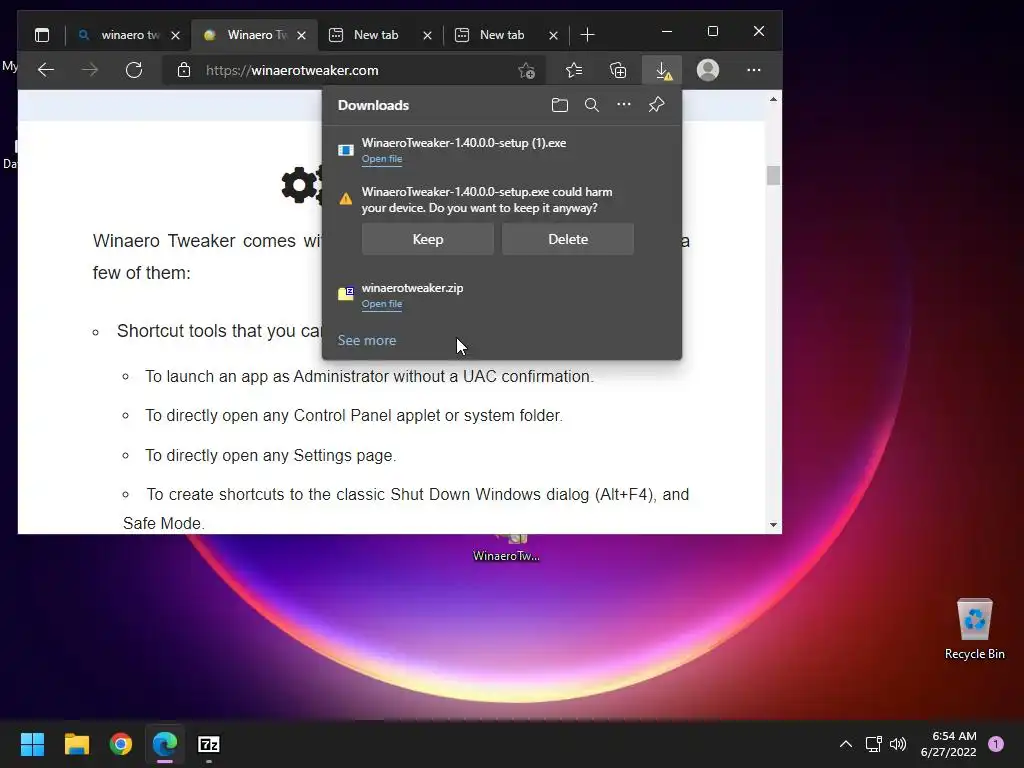This screenshot has height=768, width=1024.
Task: Open the Recycle Bin desktop icon
Action: pyautogui.click(x=974, y=629)
